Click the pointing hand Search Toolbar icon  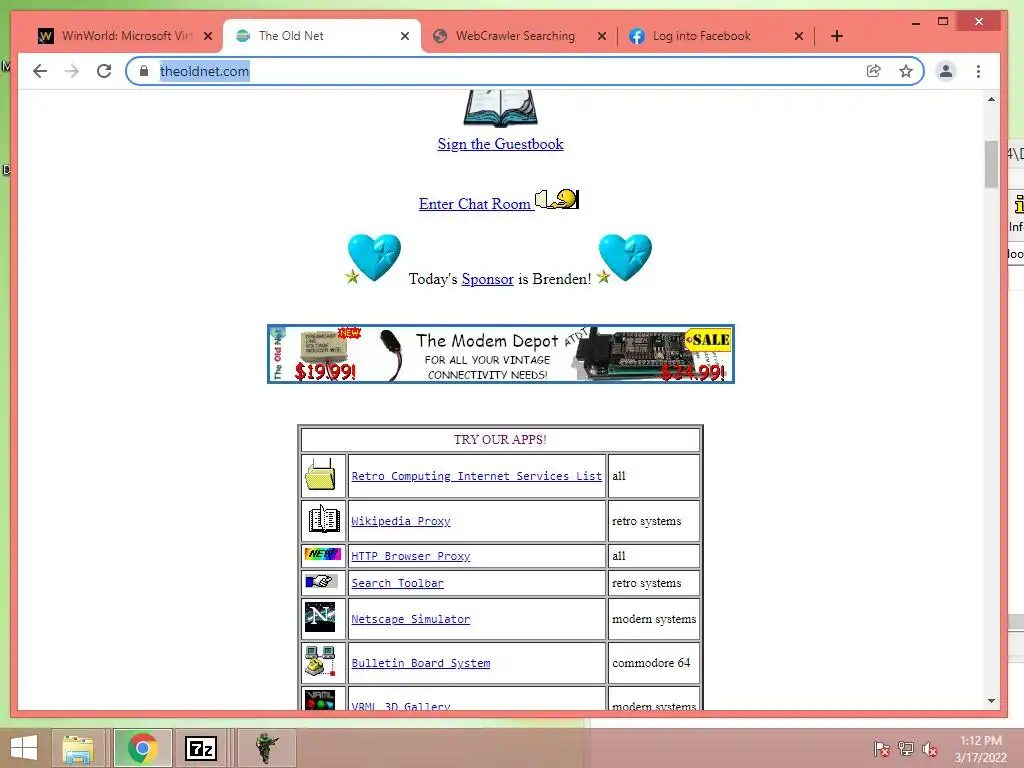pyautogui.click(x=321, y=581)
